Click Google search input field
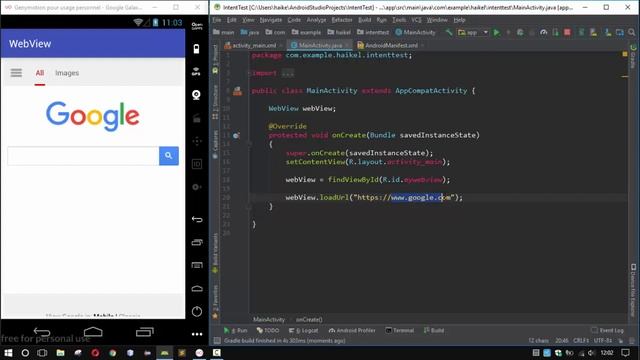640x360 pixels. [x=83, y=156]
